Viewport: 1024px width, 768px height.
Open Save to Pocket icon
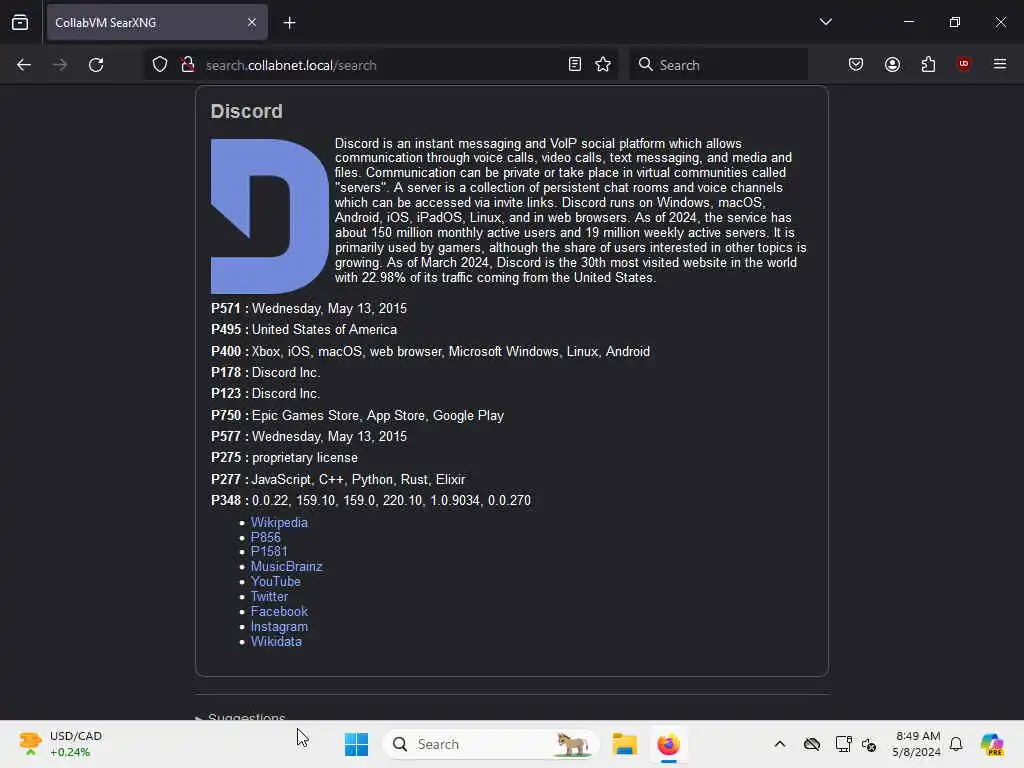click(x=856, y=64)
